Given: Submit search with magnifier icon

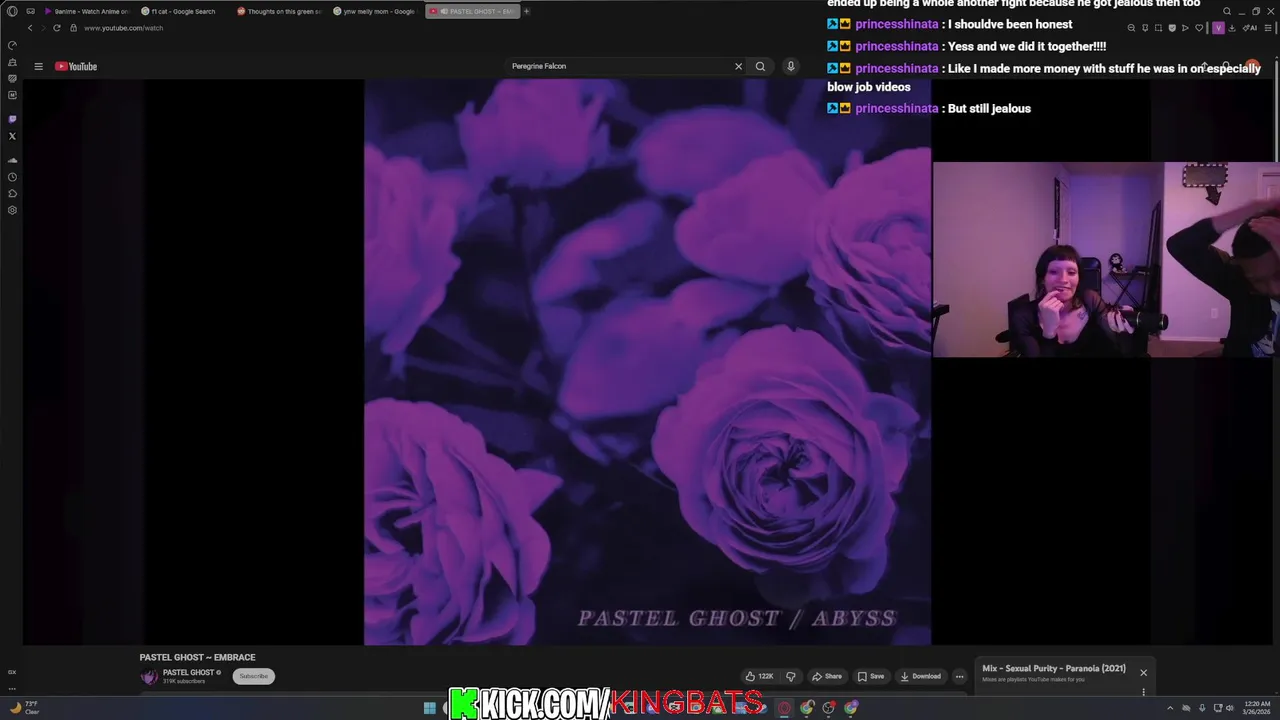Looking at the screenshot, I should click(x=760, y=66).
